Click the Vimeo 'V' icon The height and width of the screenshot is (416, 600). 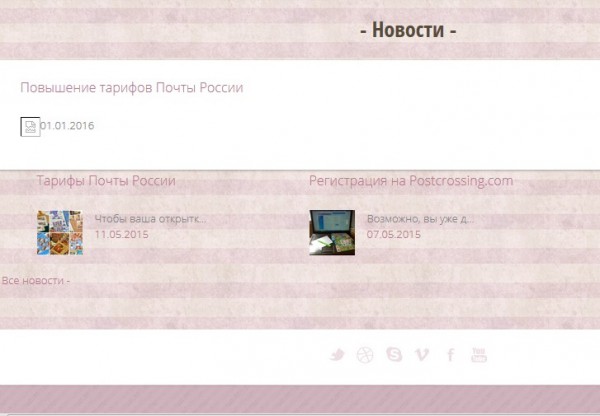[x=422, y=355]
